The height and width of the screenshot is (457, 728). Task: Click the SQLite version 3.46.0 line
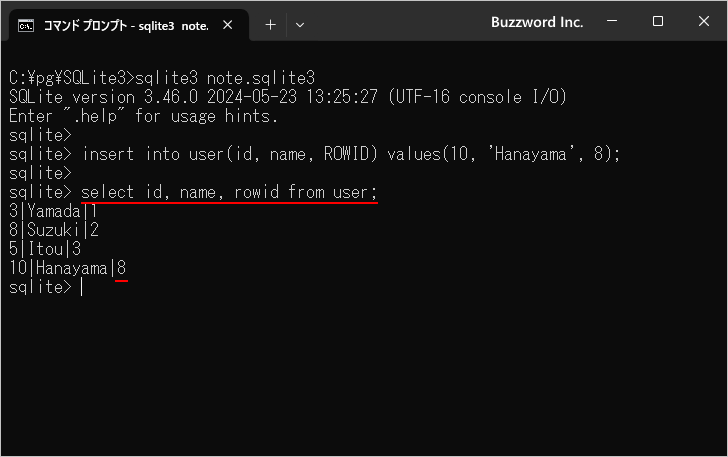(x=288, y=97)
